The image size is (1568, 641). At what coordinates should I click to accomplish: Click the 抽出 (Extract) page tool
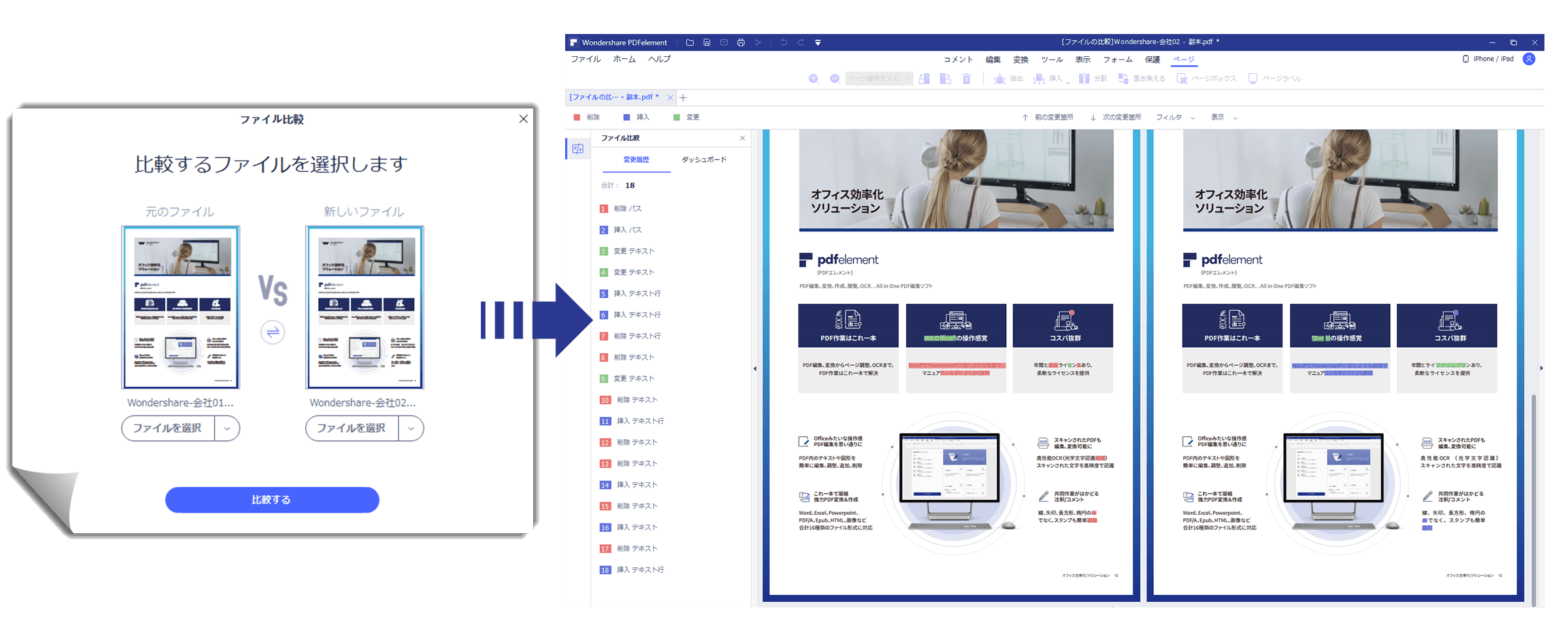(x=1008, y=78)
